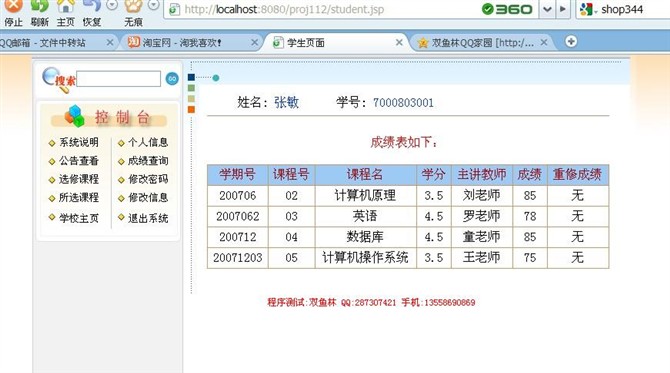The width and height of the screenshot is (670, 373).
Task: Click the student name 张敏
Action: tap(286, 103)
